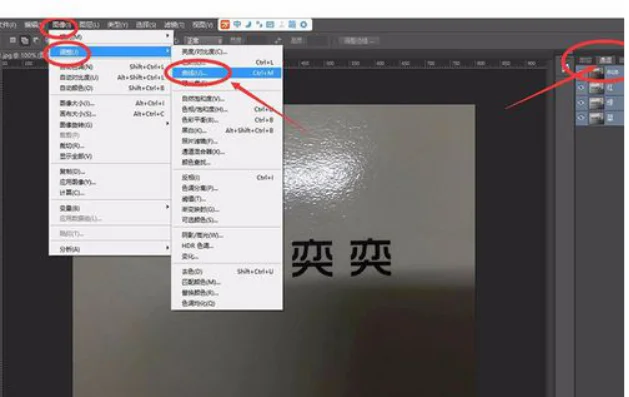This screenshot has height=397, width=629.
Task: Choose 复制(D) from the Image menu
Action: (x=111, y=172)
